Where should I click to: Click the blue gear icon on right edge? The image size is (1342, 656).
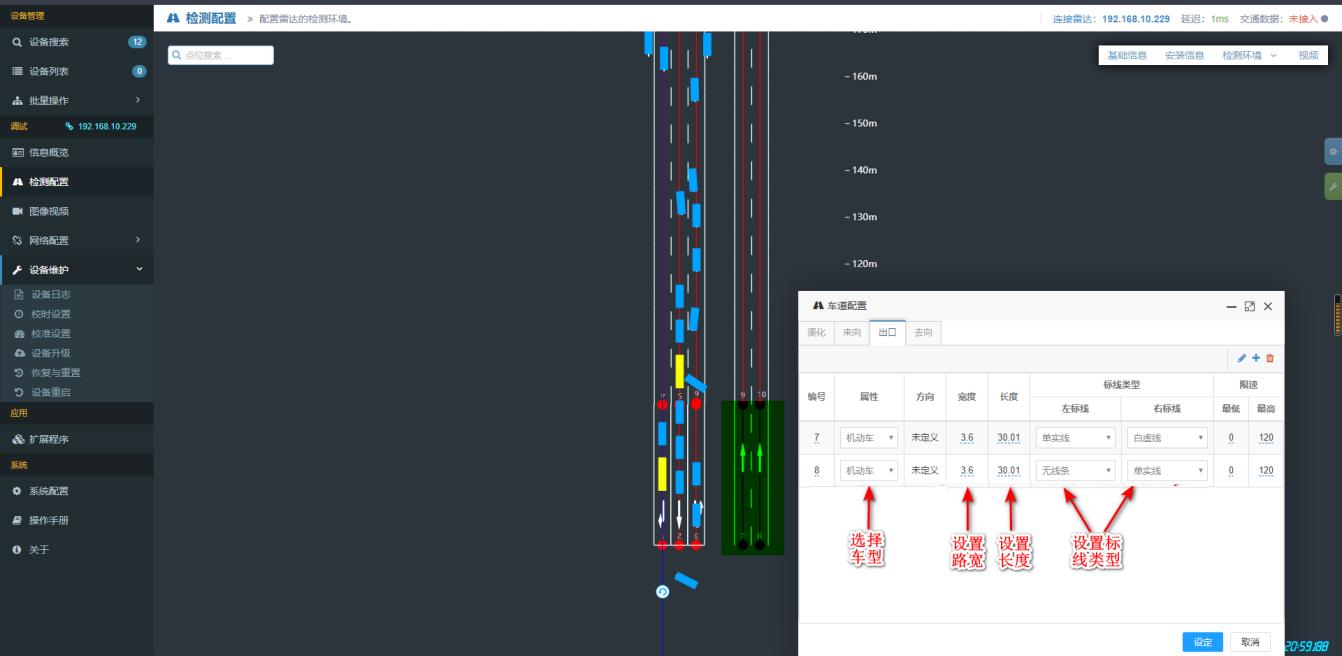click(1332, 152)
